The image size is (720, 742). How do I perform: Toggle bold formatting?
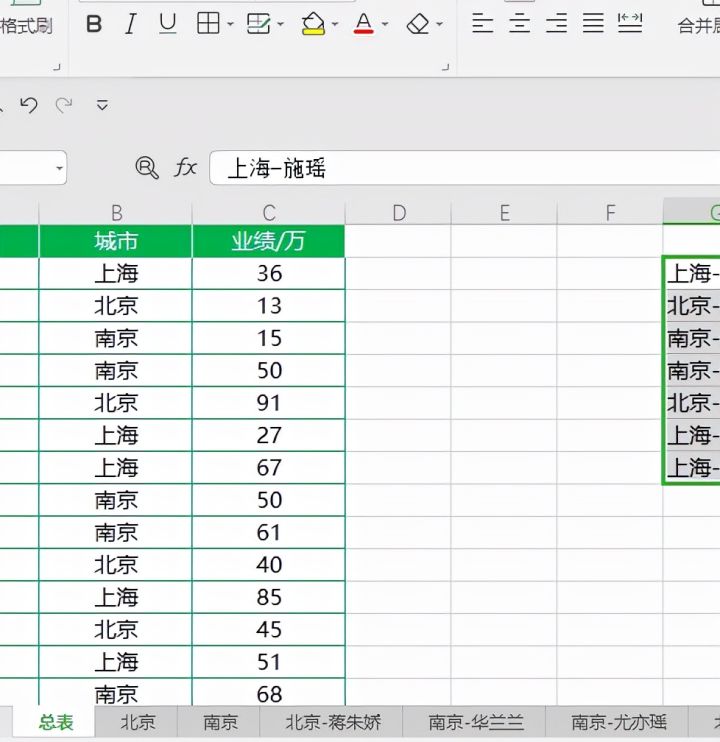click(94, 23)
